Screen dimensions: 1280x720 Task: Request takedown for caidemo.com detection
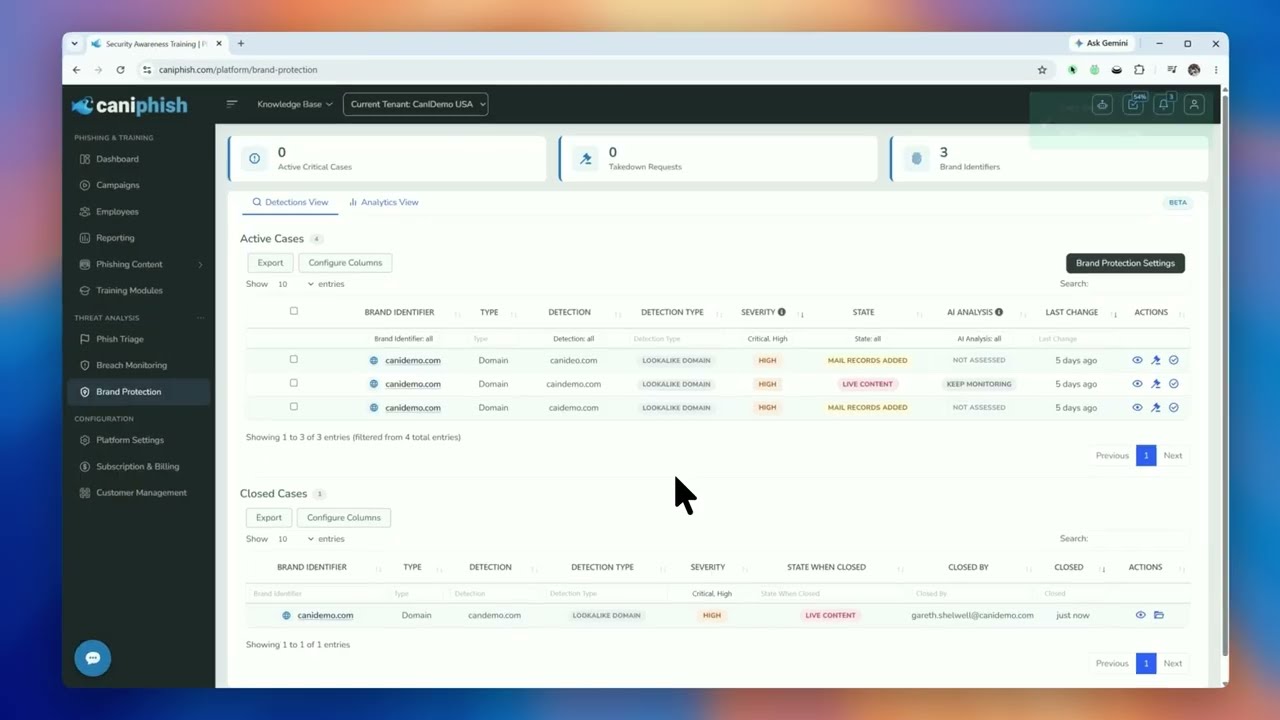coord(1156,408)
